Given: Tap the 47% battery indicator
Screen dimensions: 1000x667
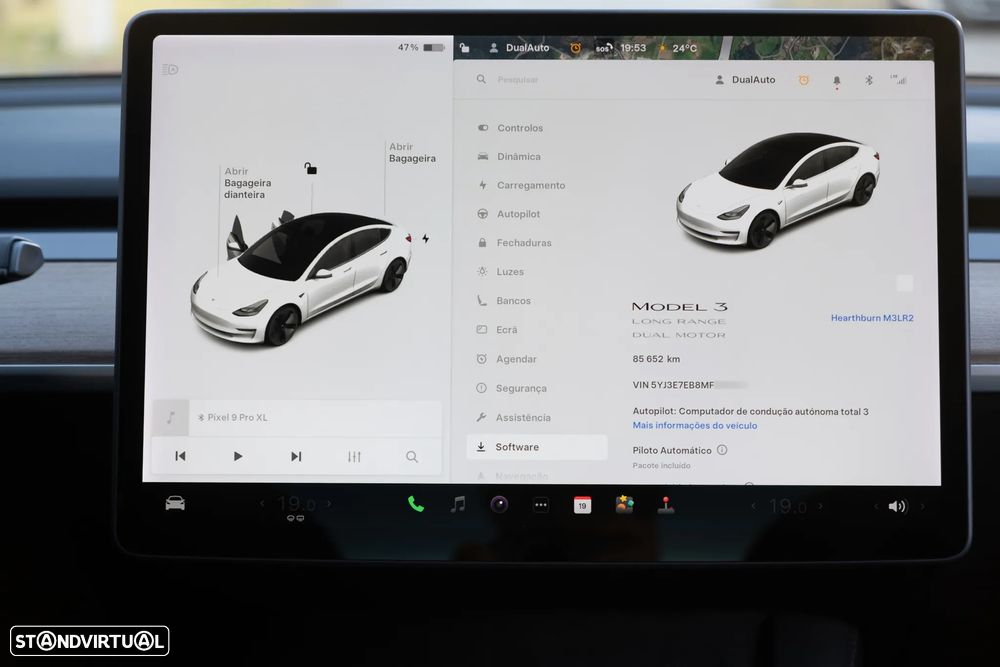Looking at the screenshot, I should (421, 47).
